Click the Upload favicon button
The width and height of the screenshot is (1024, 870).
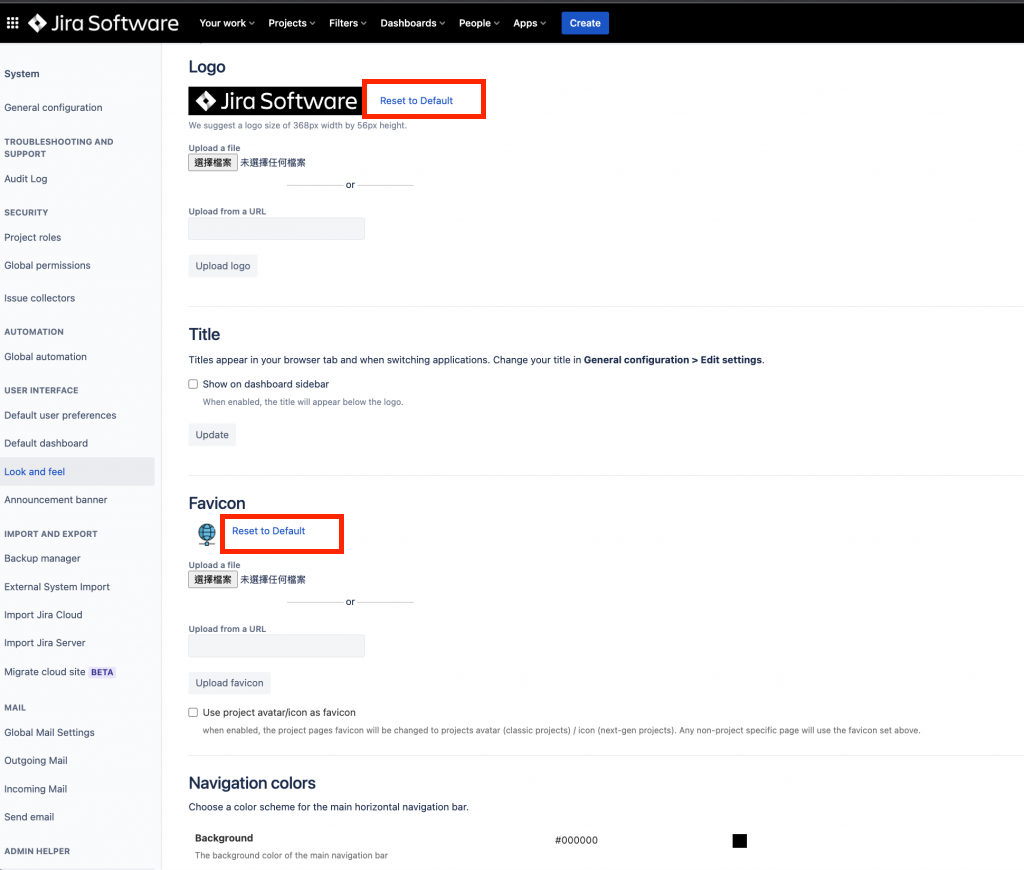(229, 683)
